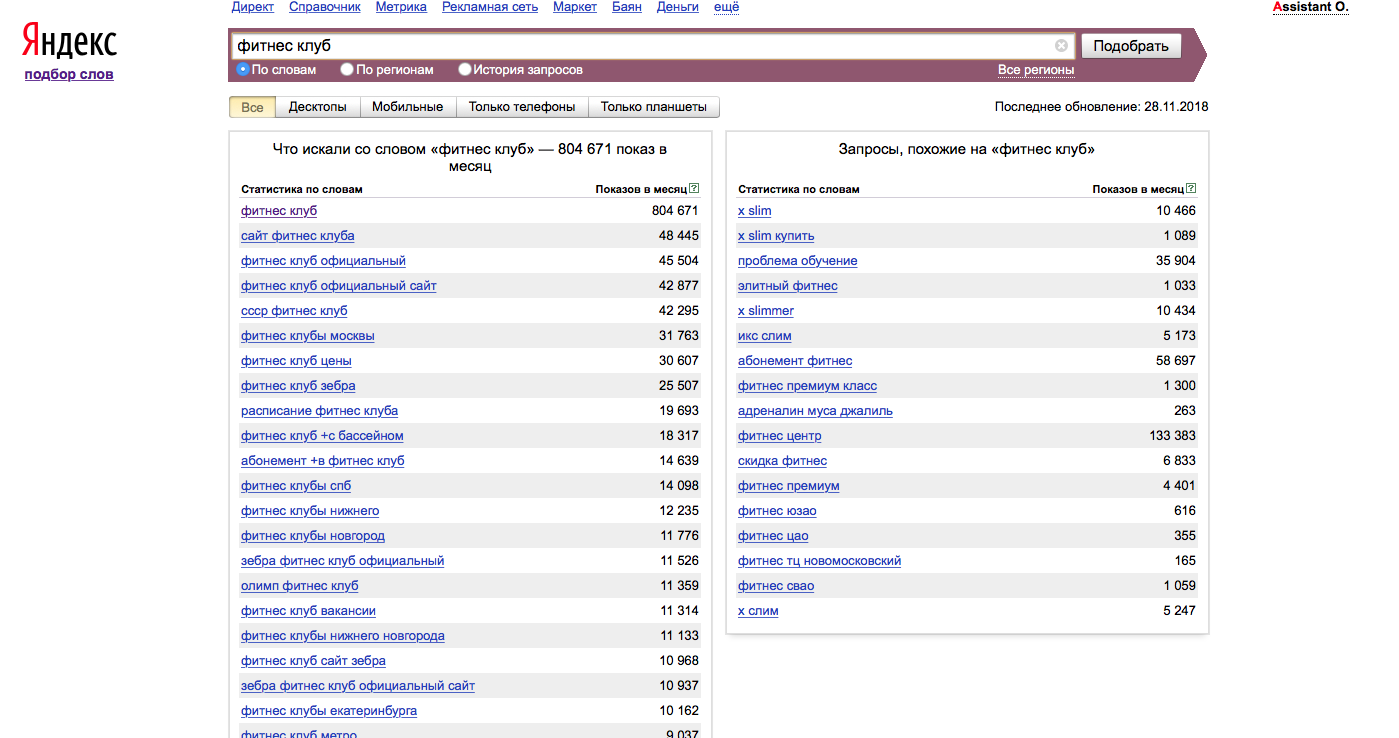Open similar query "икс слим"
The image size is (1399, 738).
tap(764, 336)
